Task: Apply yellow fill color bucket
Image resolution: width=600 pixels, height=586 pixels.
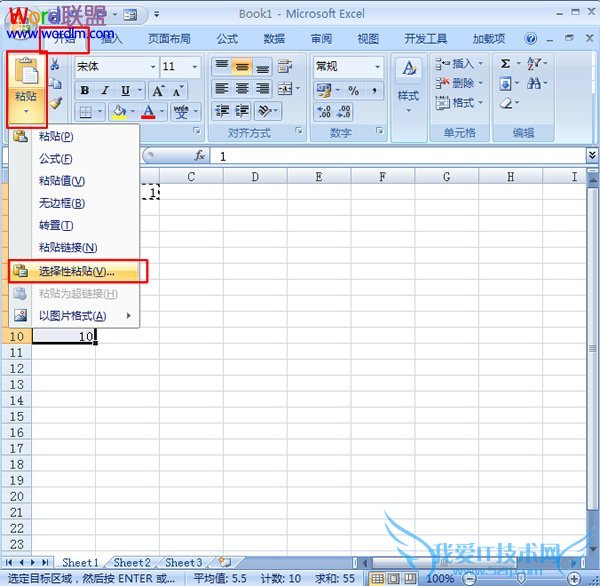Action: (x=119, y=112)
